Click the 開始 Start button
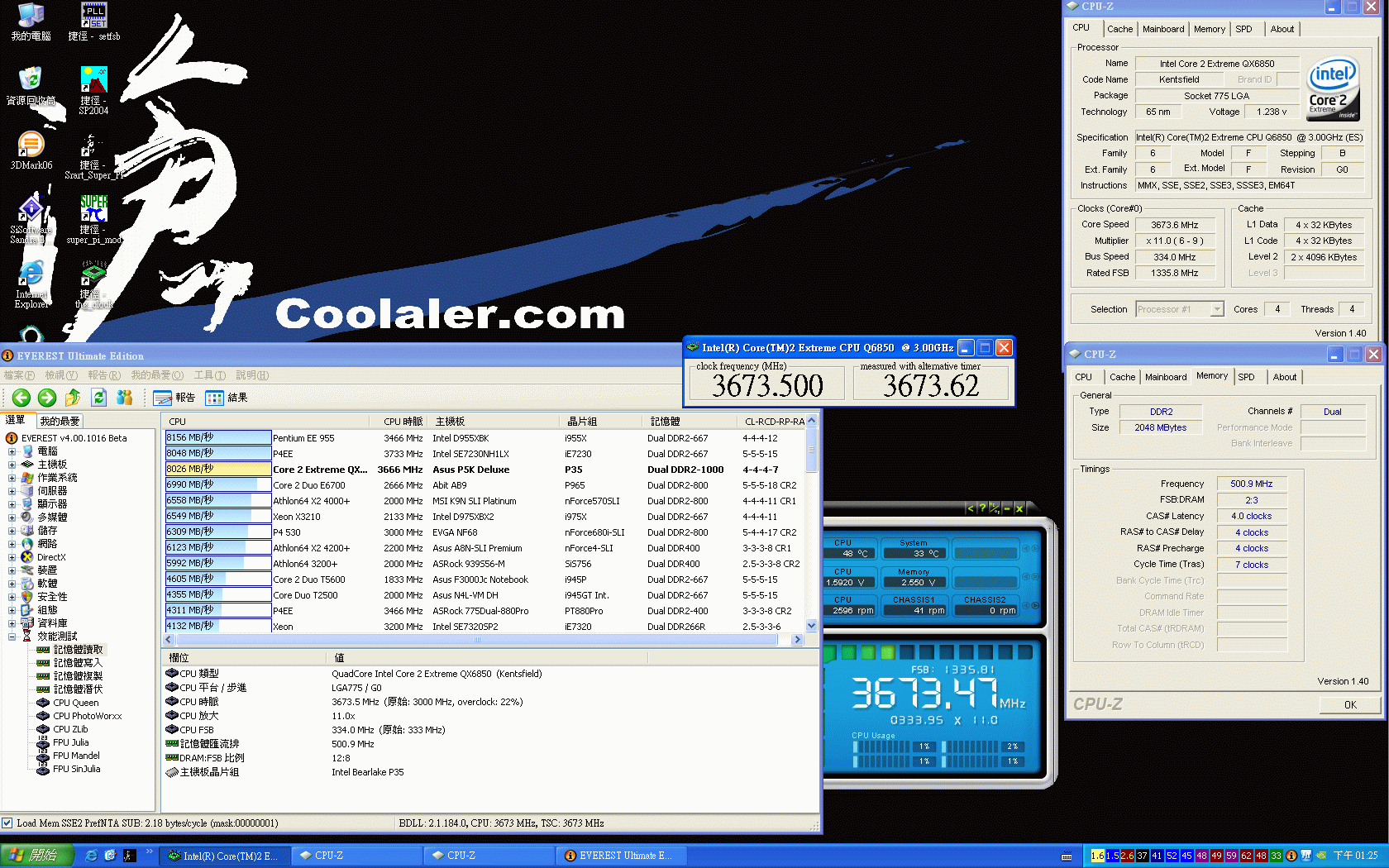1389x868 pixels. pos(36,856)
